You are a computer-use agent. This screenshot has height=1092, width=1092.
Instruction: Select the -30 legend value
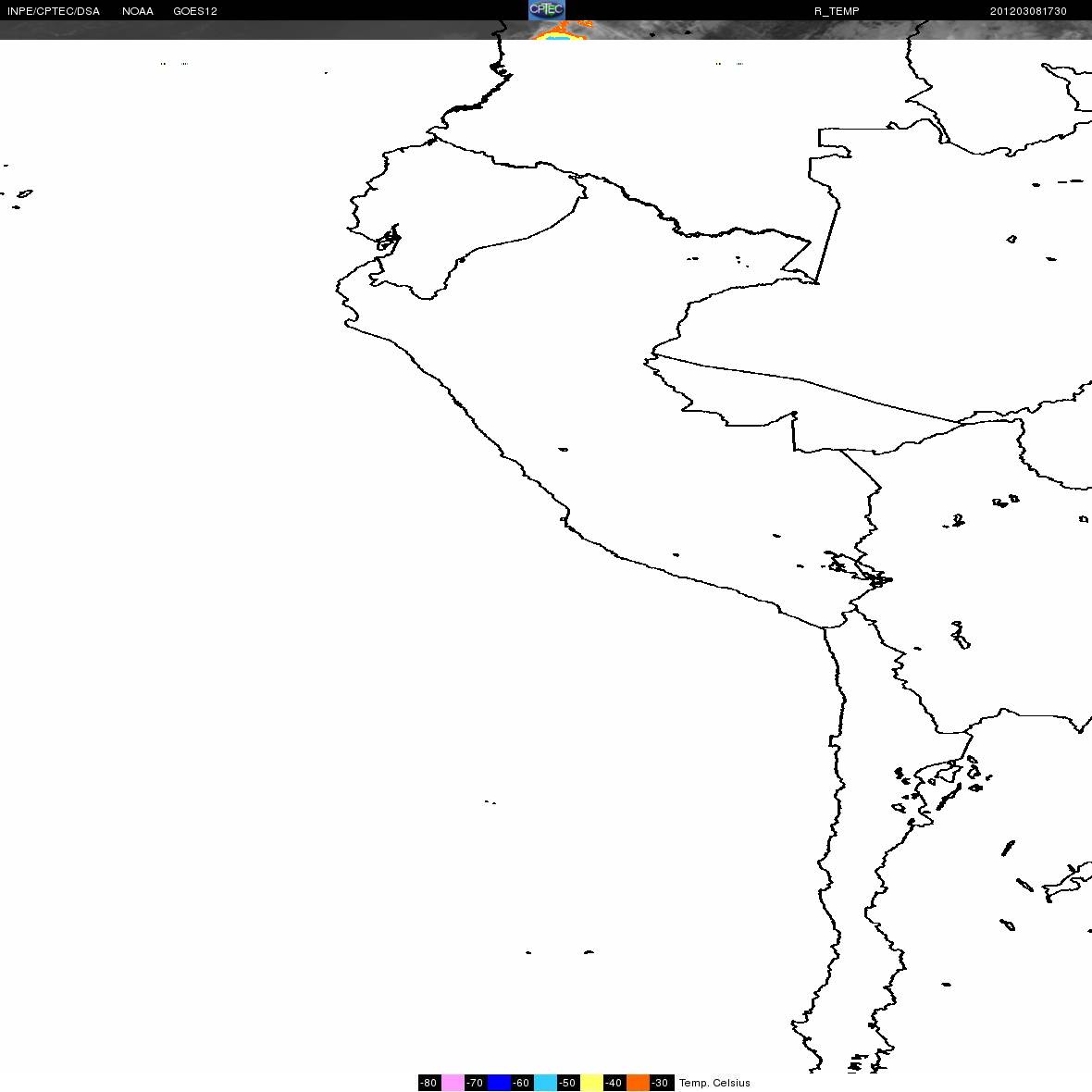[x=660, y=1083]
